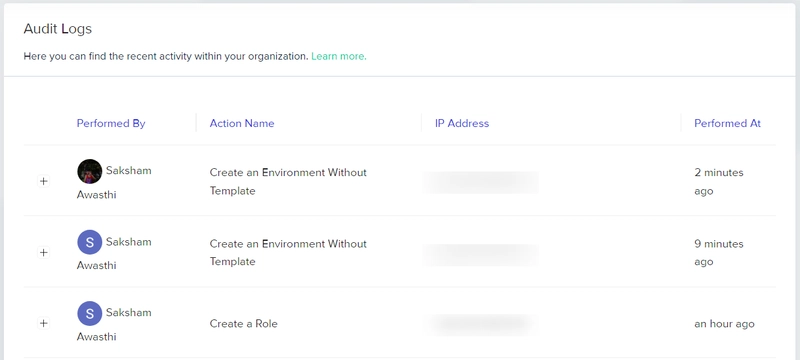Click the S avatar in second row
800x360 pixels.
point(90,242)
